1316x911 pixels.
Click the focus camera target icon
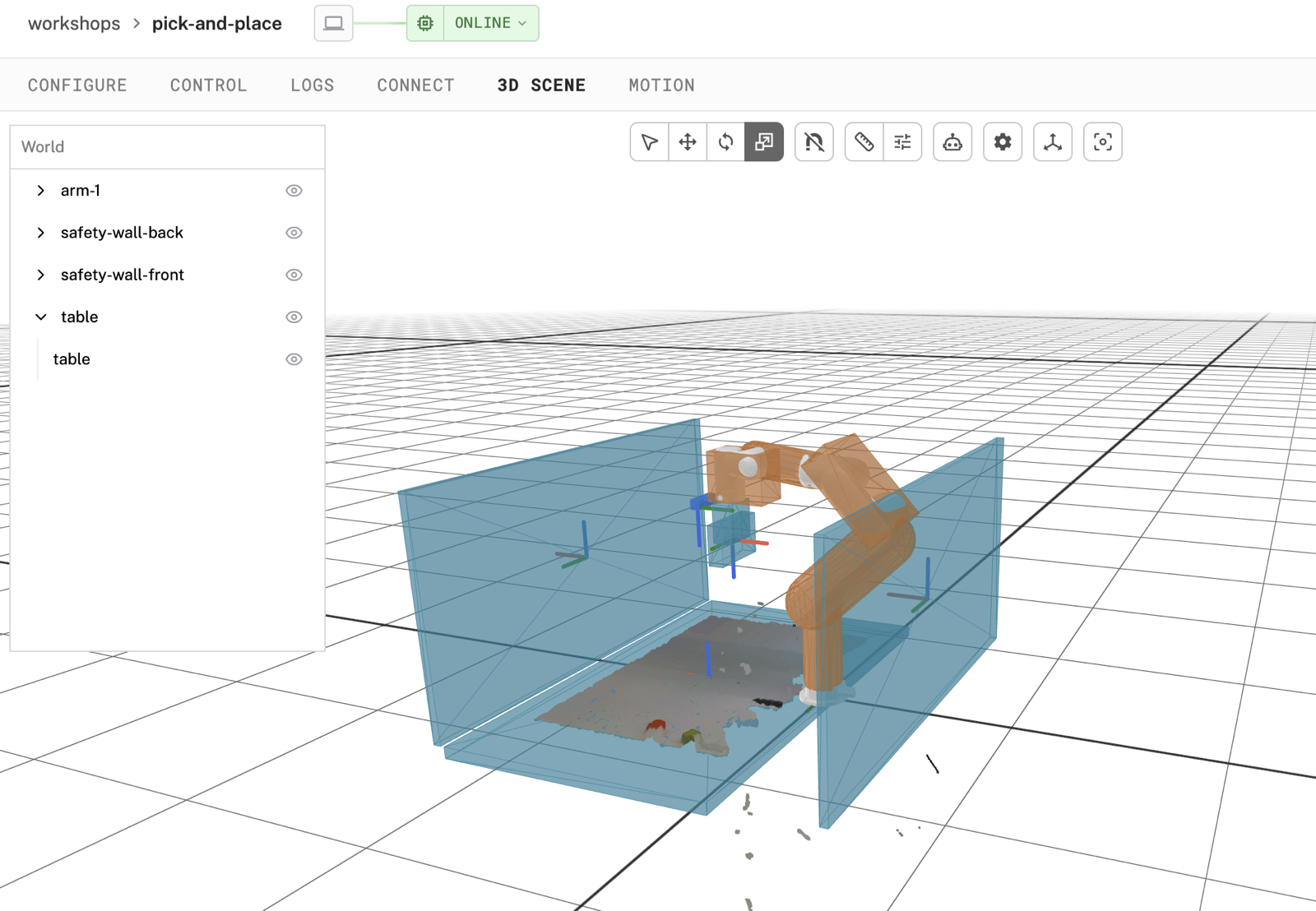tap(1103, 142)
